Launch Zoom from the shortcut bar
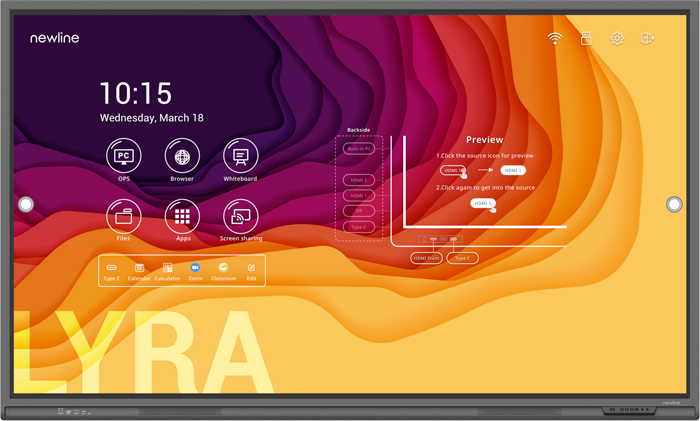This screenshot has height=421, width=700. tap(195, 268)
